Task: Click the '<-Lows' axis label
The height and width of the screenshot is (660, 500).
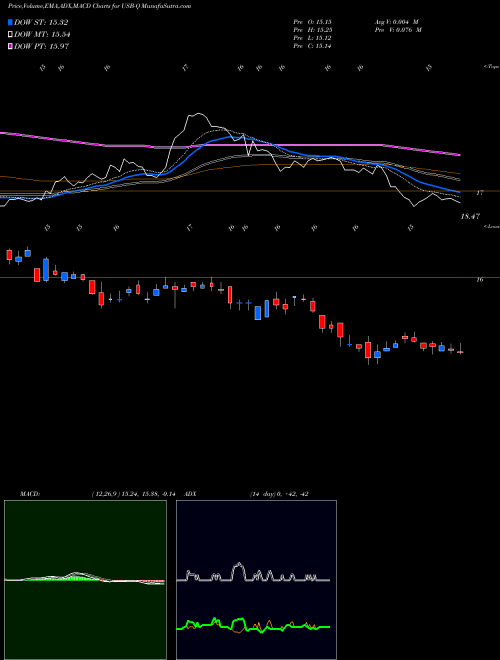Action: point(491,226)
